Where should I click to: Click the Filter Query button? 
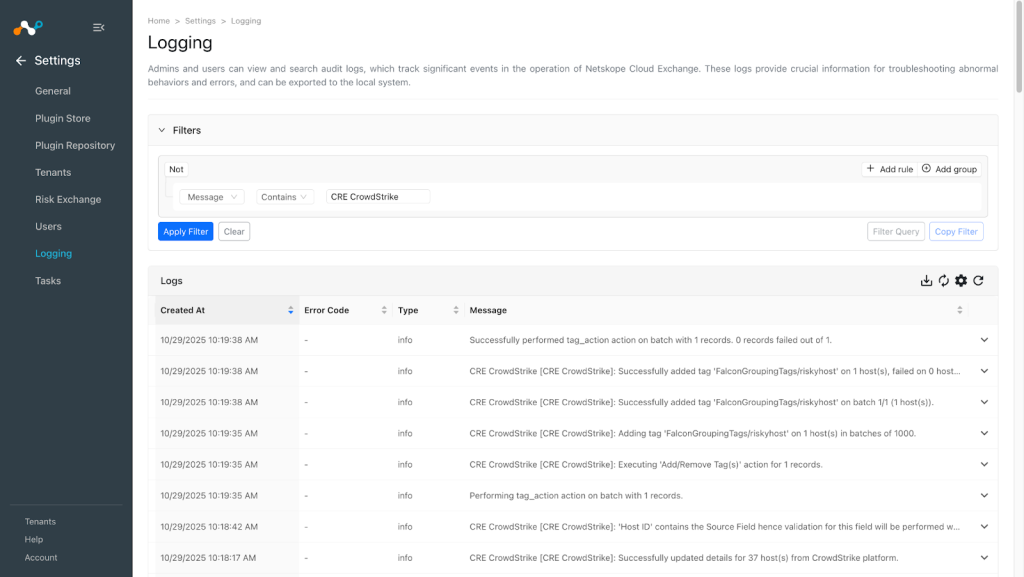point(895,232)
